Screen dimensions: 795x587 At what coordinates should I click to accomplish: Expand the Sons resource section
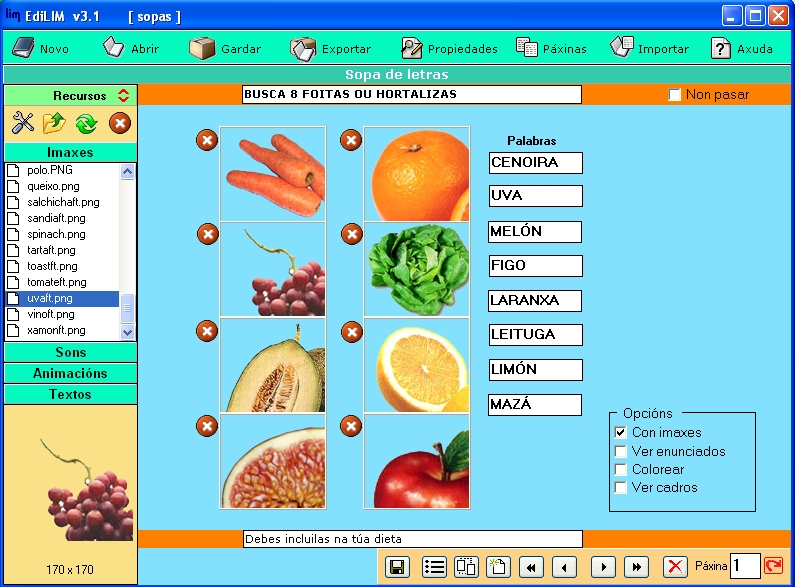coord(70,352)
